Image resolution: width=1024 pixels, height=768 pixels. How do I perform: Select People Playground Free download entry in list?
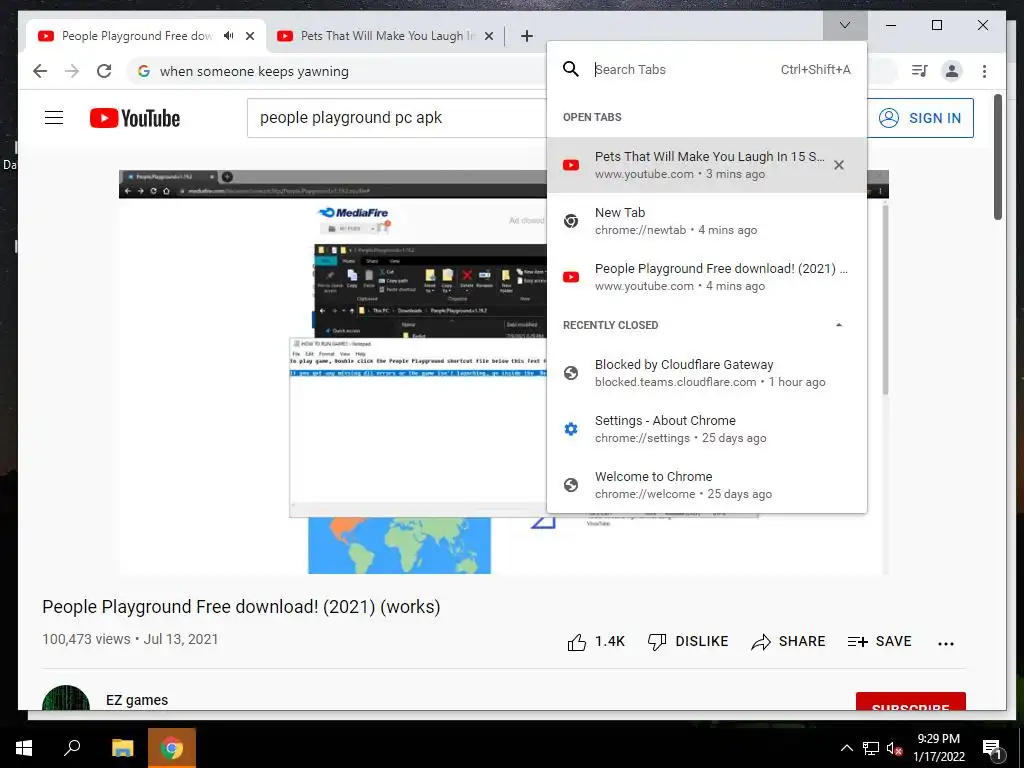tap(707, 277)
